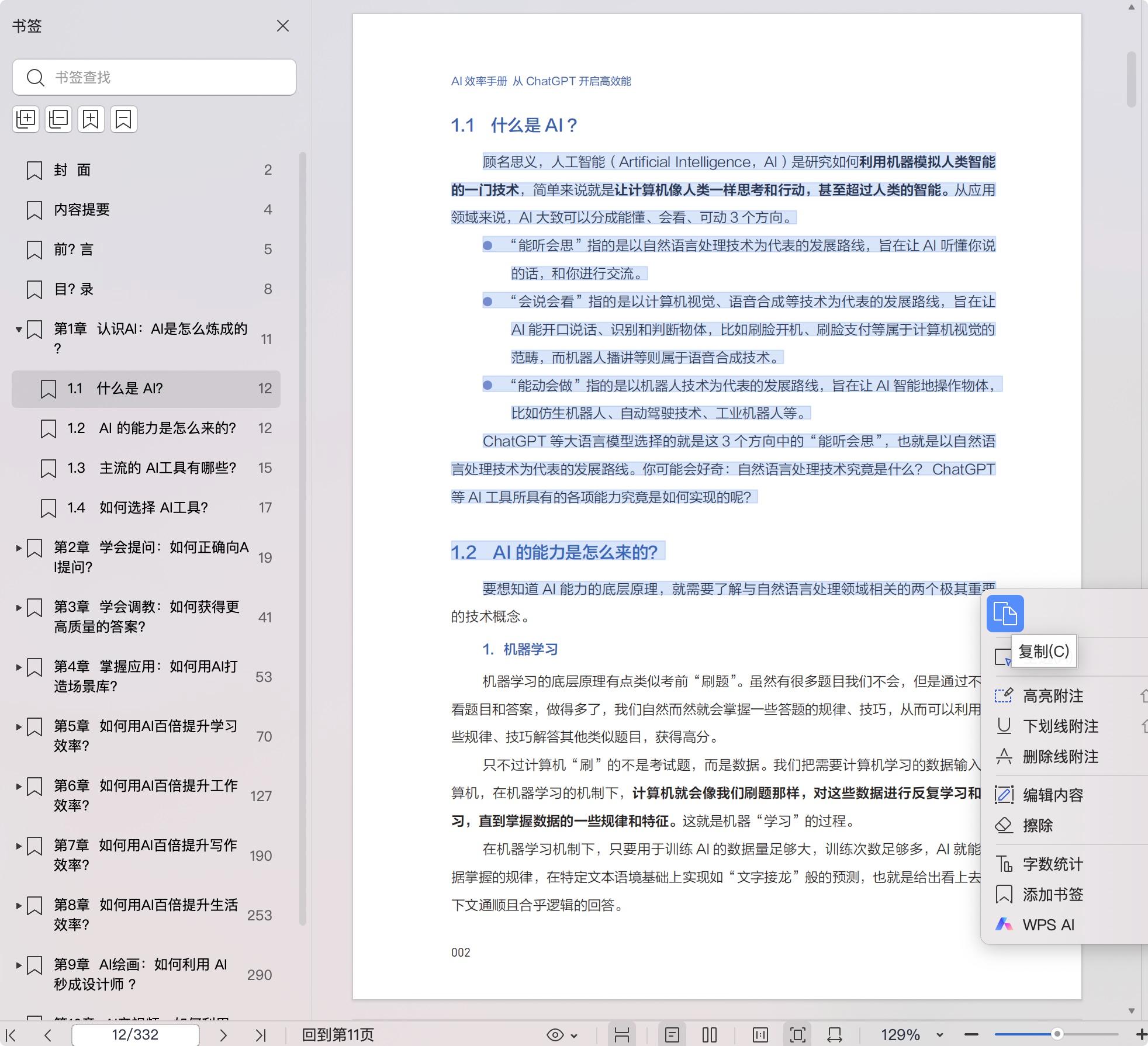Close the 书签 bookmarks panel
The width and height of the screenshot is (1148, 1046).
click(x=283, y=26)
